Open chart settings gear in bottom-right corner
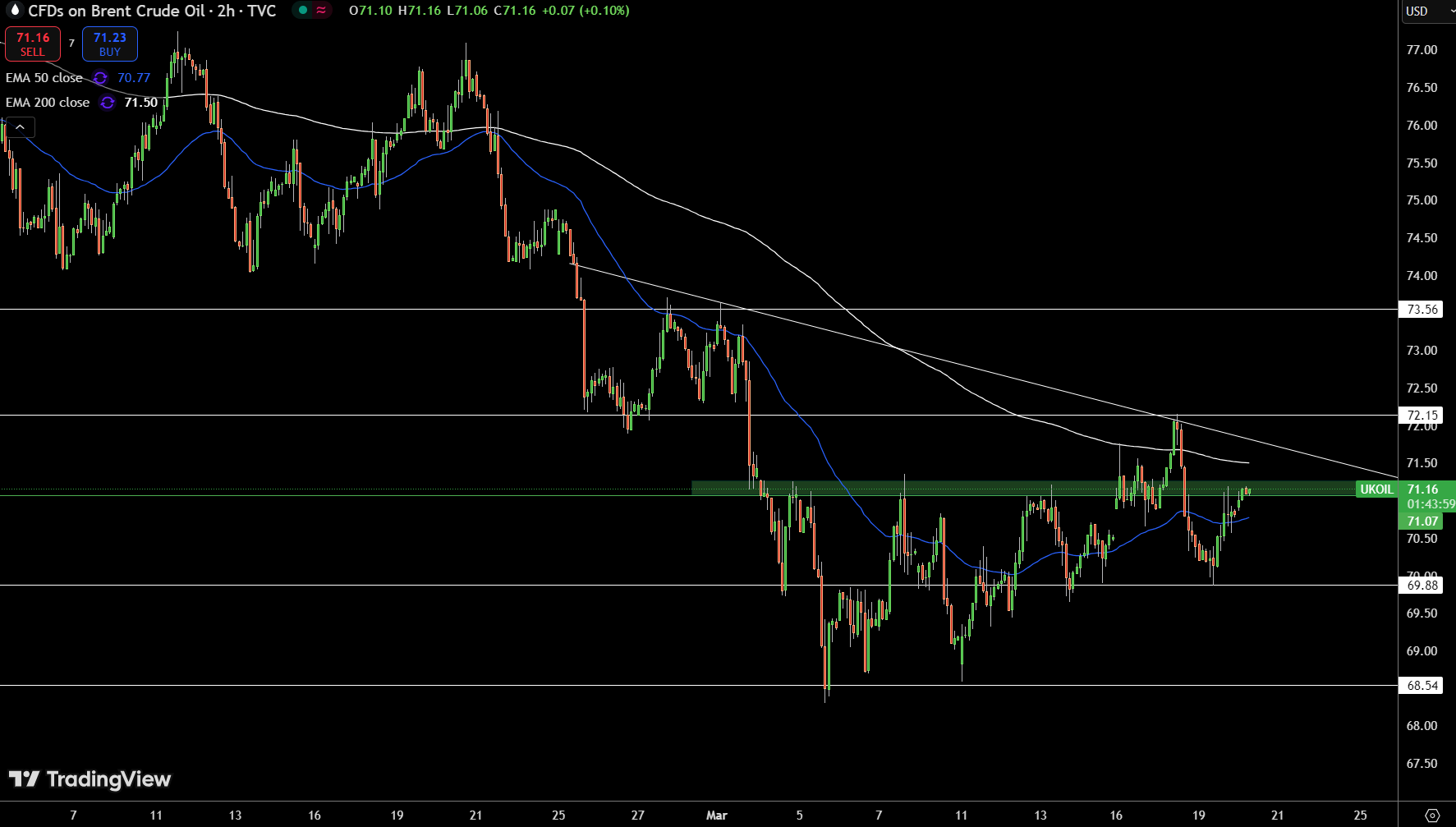1456x827 pixels. (x=1432, y=816)
